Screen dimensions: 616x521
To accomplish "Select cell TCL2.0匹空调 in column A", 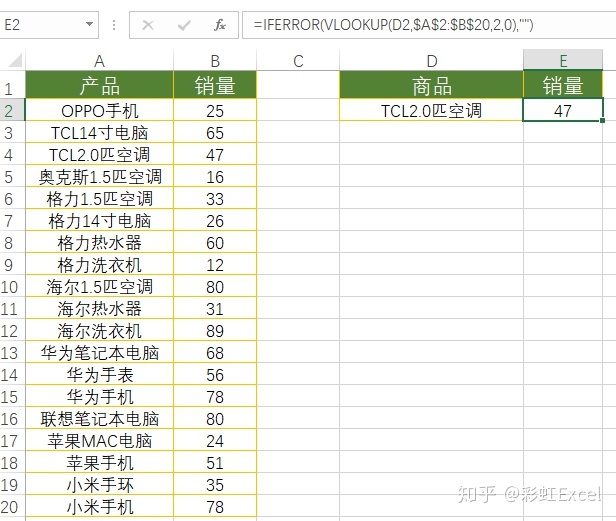I will click(x=99, y=154).
